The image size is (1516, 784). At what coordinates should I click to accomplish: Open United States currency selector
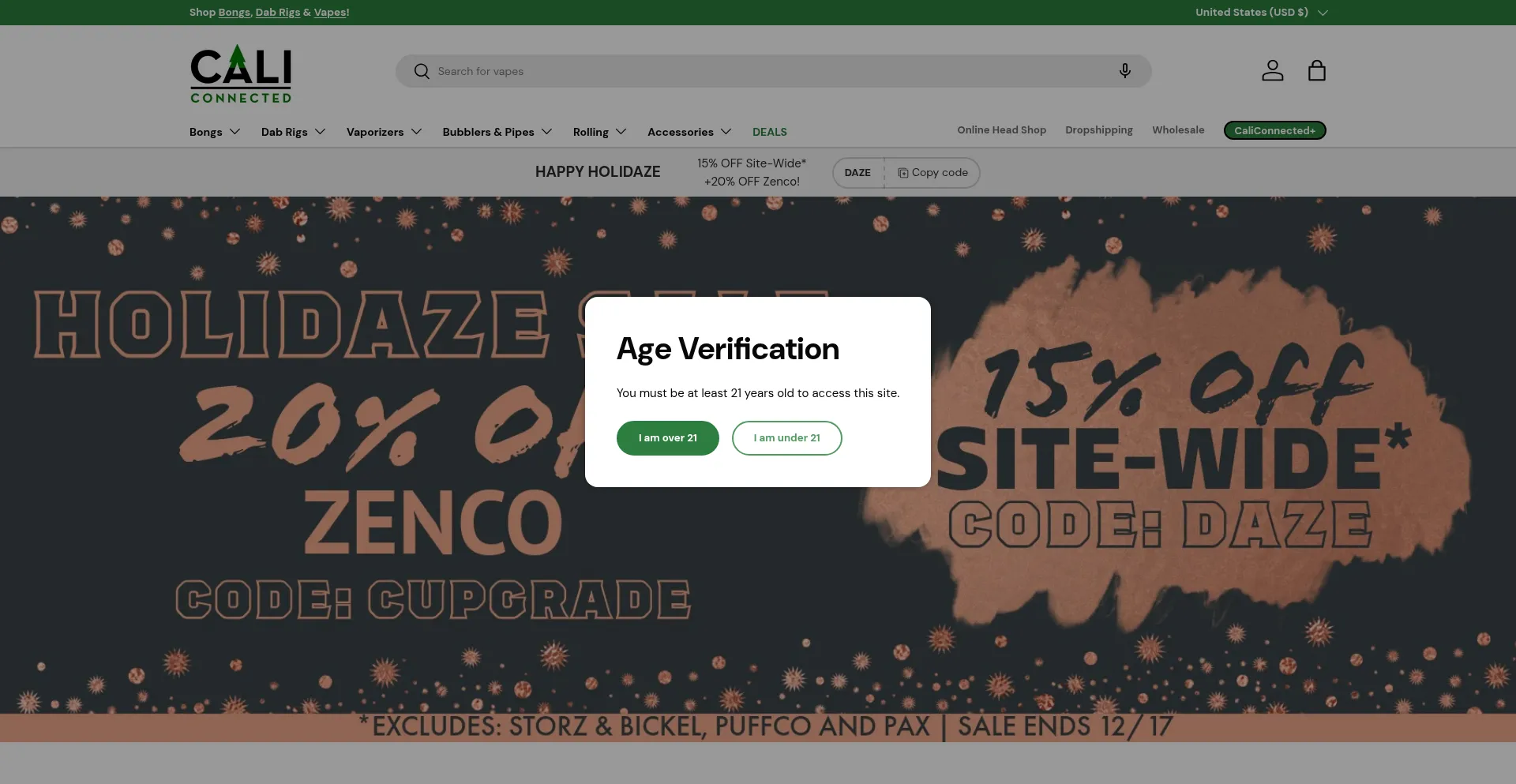click(1261, 13)
